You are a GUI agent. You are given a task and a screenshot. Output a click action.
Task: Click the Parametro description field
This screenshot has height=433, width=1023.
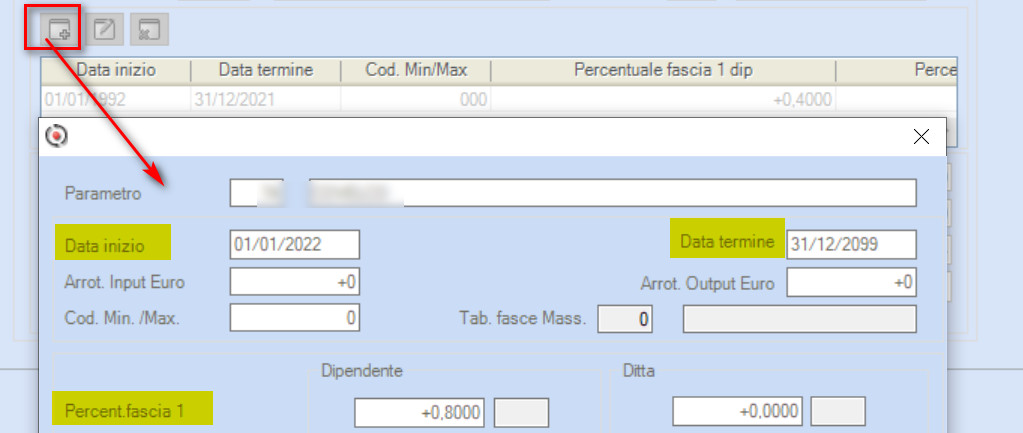click(x=613, y=193)
